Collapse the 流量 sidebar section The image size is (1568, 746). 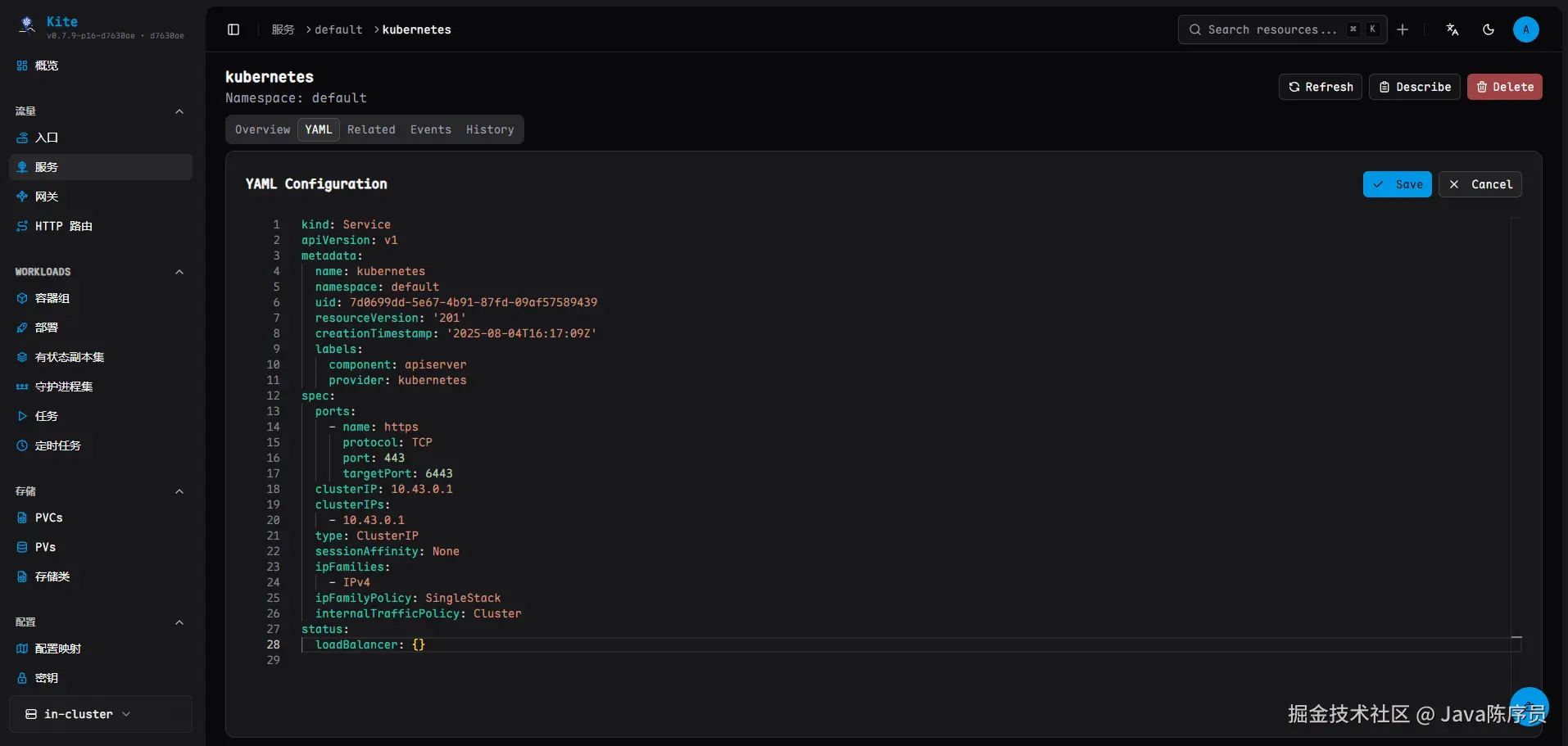[179, 111]
